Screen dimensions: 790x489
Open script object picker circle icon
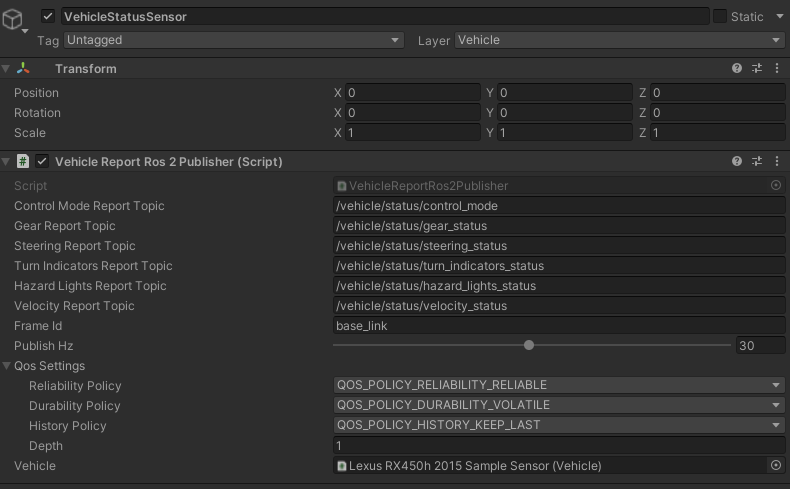776,185
